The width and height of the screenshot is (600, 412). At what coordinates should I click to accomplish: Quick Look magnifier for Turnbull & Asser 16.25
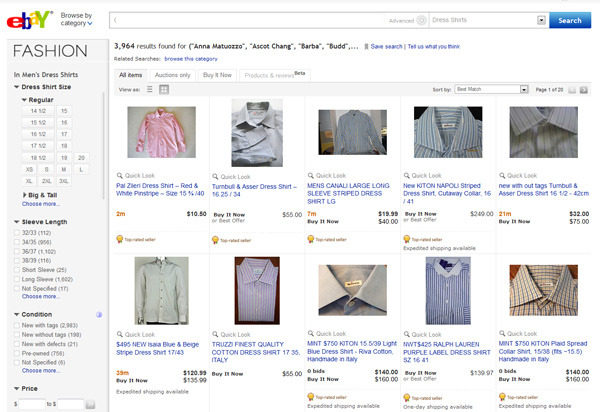point(215,176)
